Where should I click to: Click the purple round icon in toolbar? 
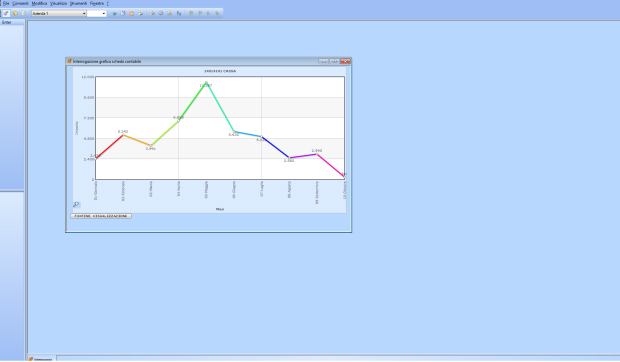pyautogui.click(x=161, y=13)
